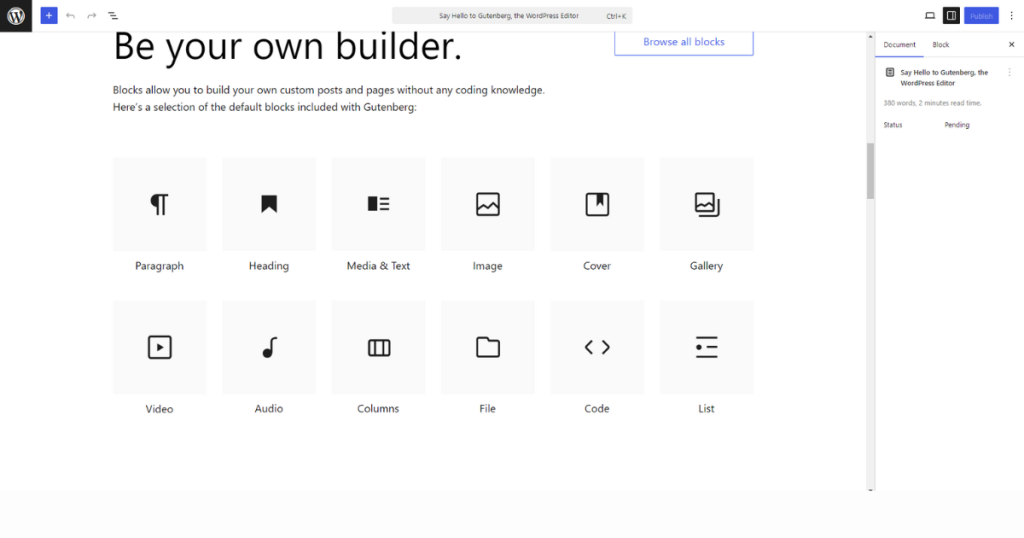Open the top bar Options menu
The height and width of the screenshot is (538, 1024).
pos(1012,16)
